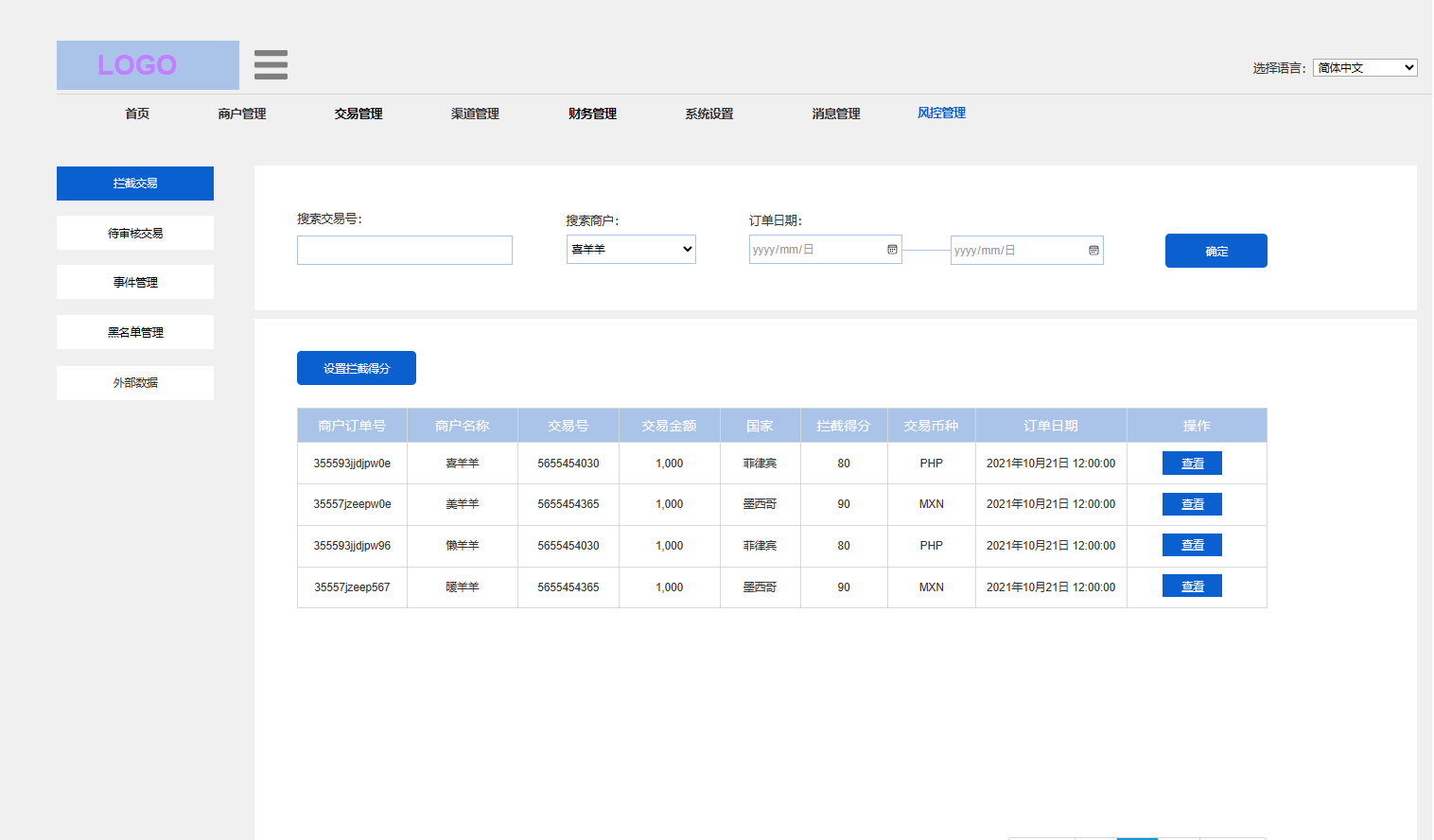This screenshot has height=840, width=1434.
Task: Select 拦截交易 in the sidebar
Action: [x=135, y=184]
